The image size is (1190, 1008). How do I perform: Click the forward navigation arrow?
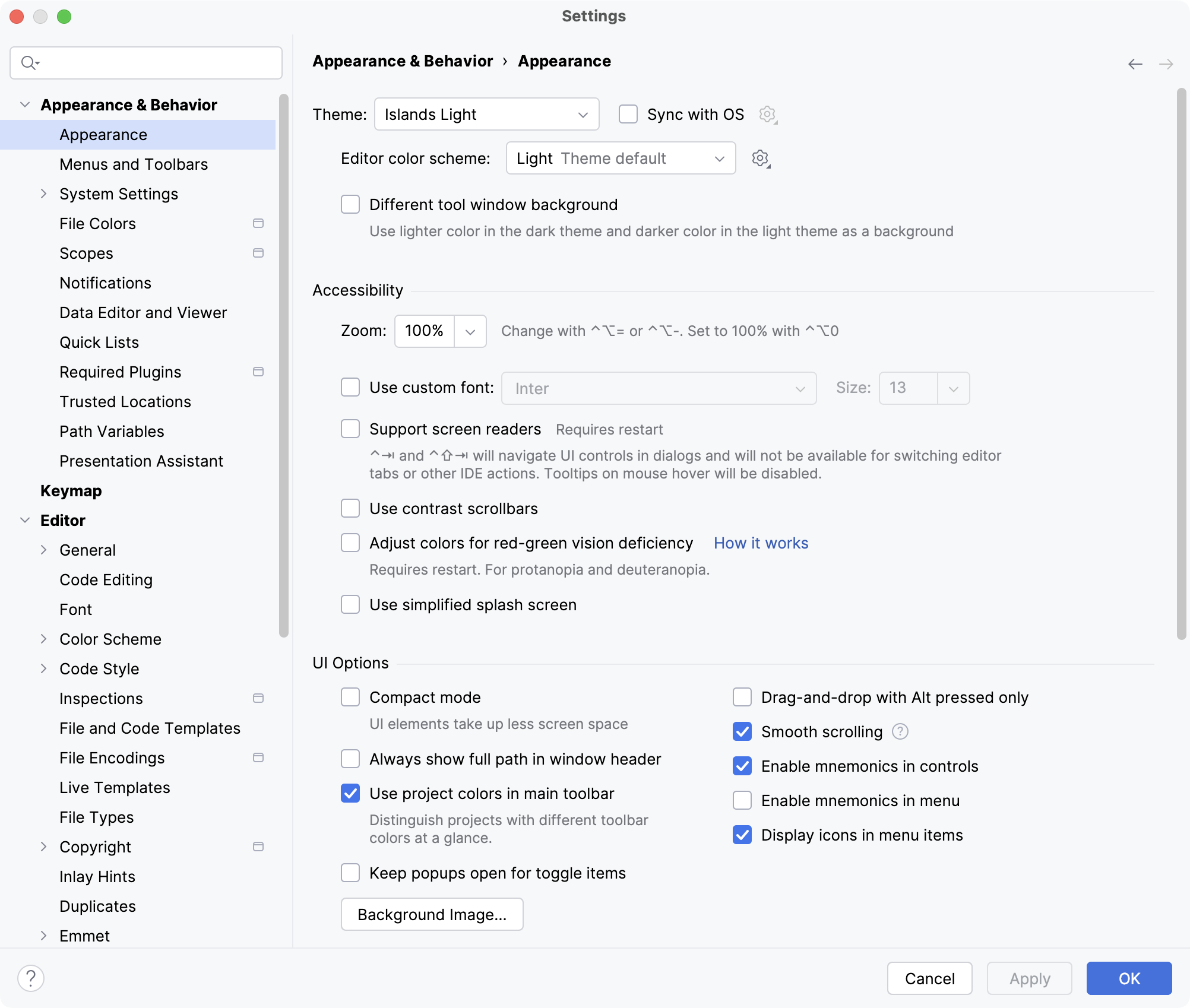1166,64
